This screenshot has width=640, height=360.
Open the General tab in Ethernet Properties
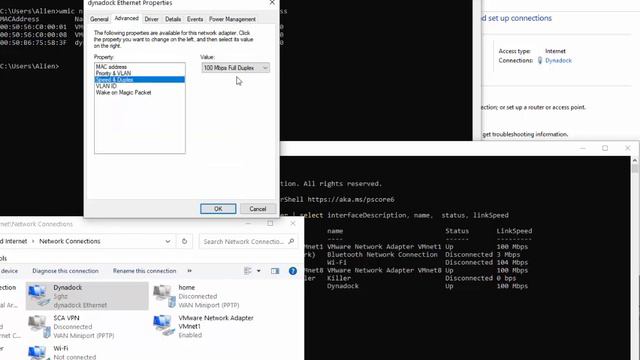pos(99,19)
